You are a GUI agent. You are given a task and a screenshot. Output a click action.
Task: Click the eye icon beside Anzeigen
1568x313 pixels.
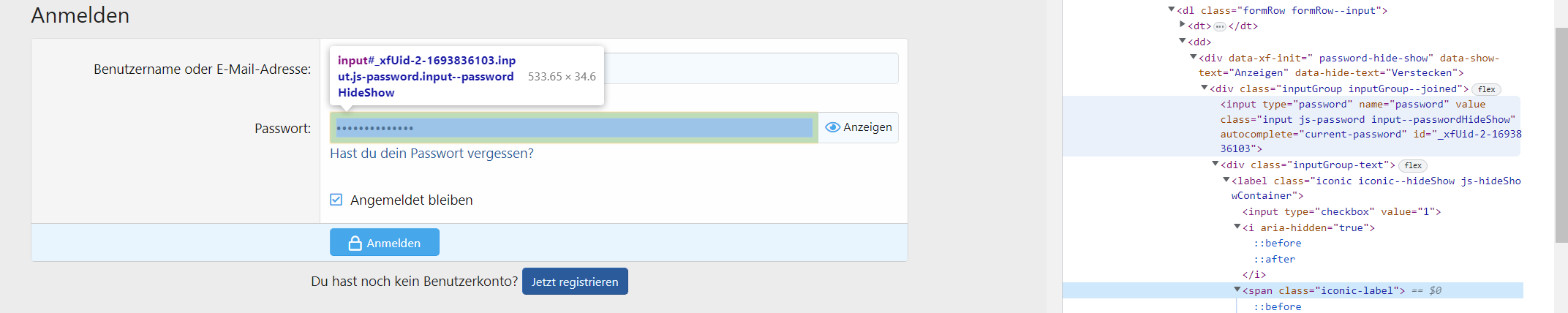832,127
